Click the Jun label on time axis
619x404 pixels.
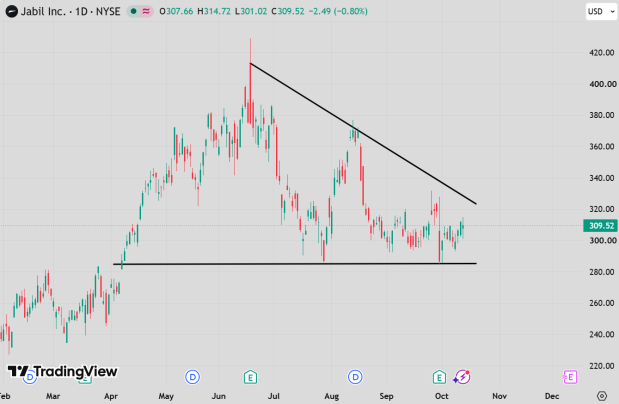pos(218,396)
